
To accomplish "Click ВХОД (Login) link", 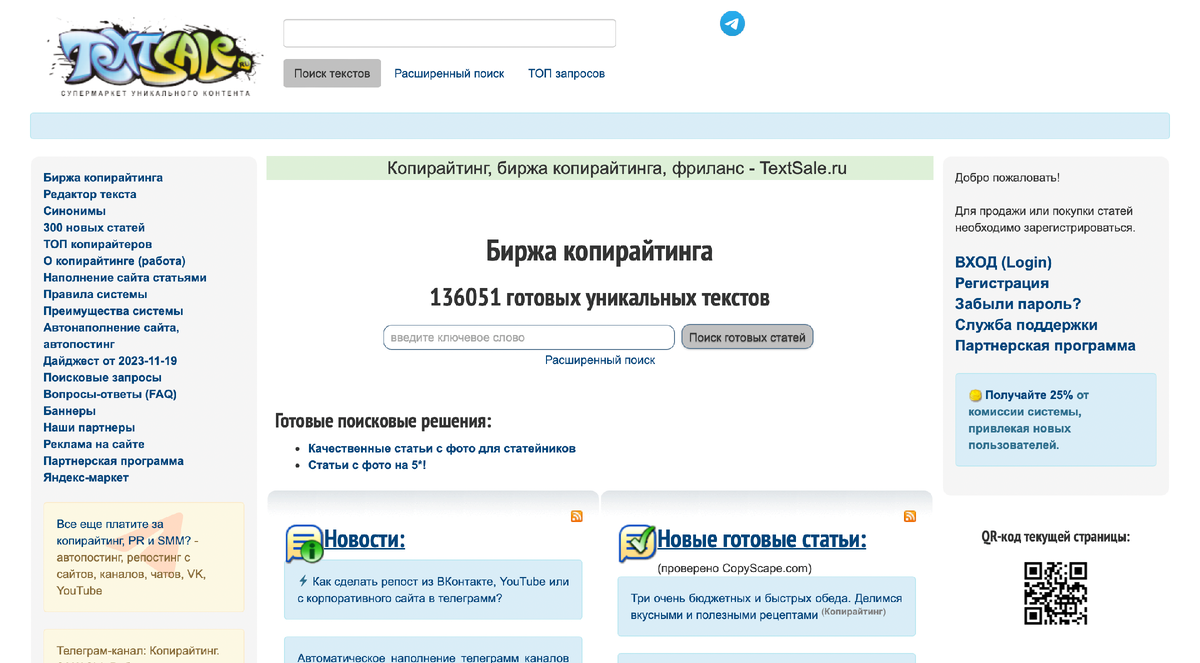I will pyautogui.click(x=1003, y=262).
